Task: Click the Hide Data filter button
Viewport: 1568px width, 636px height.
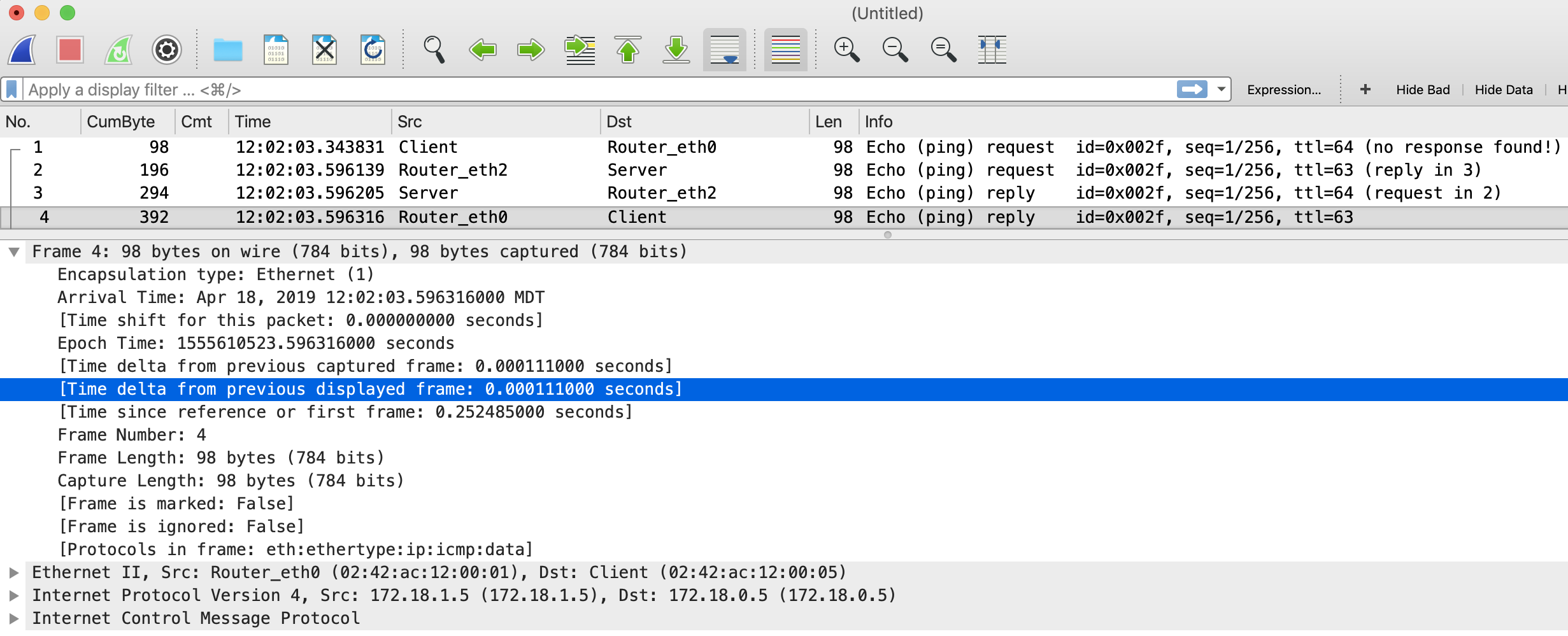Action: coord(1504,90)
